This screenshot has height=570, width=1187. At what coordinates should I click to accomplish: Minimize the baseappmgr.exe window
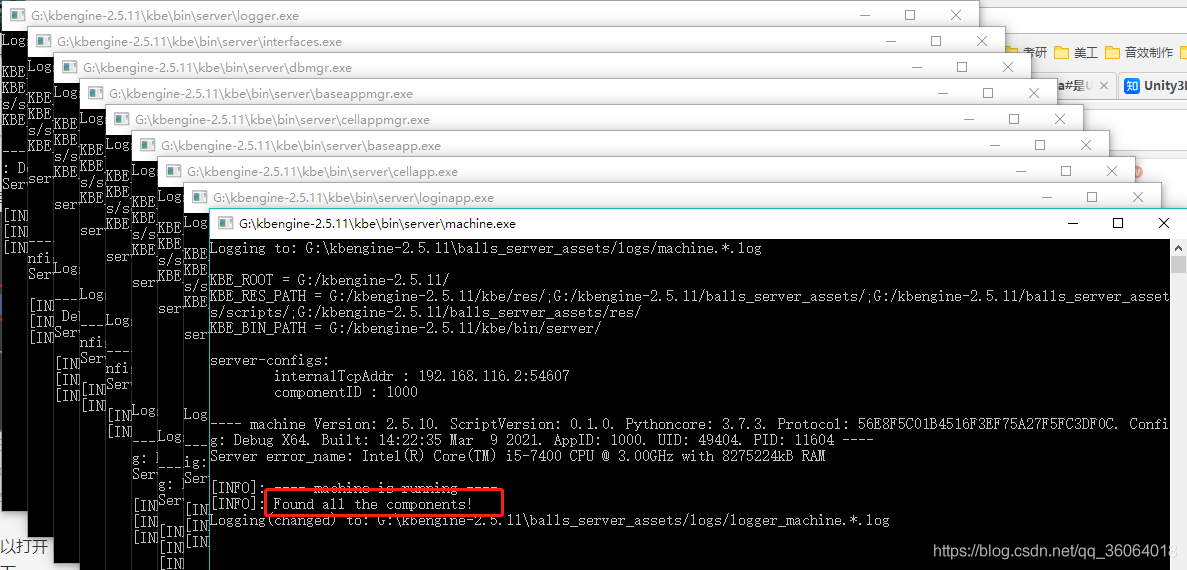coord(942,94)
